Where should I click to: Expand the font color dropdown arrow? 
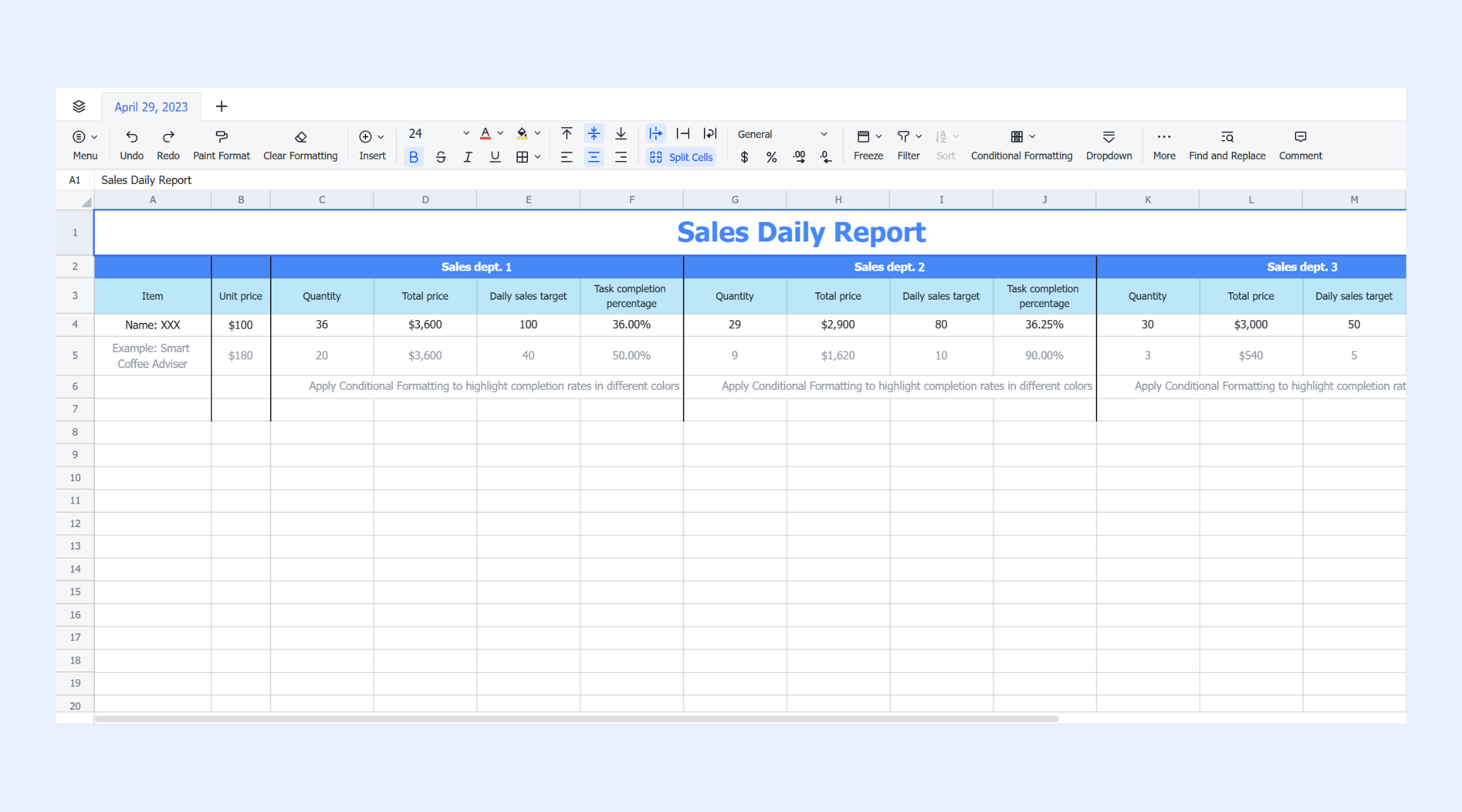pos(500,133)
